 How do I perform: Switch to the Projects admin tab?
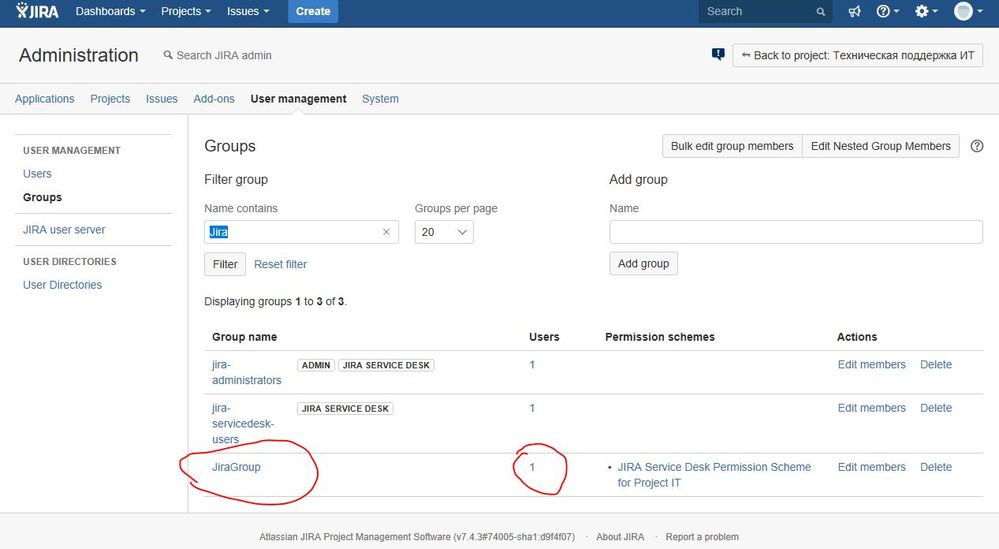(x=110, y=99)
